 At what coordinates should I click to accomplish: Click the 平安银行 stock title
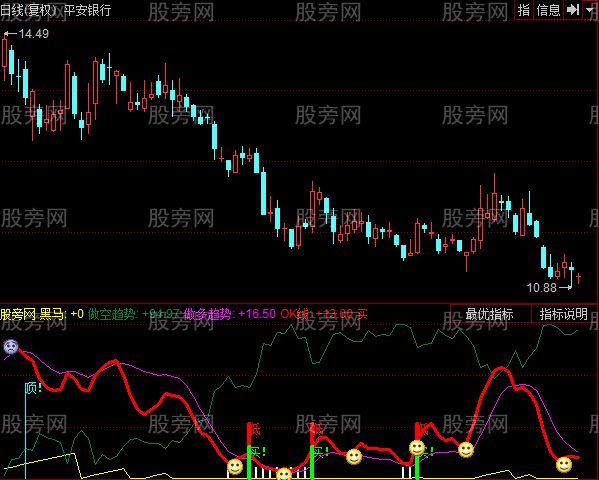[x=87, y=10]
